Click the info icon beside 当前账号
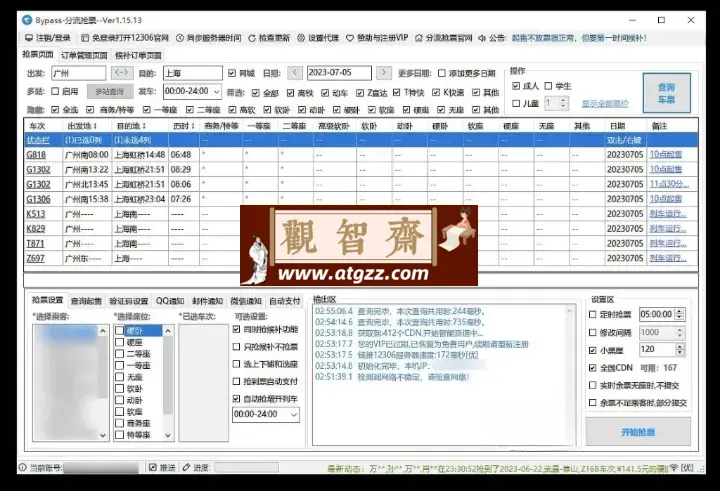This screenshot has height=491, width=720. [x=22, y=468]
